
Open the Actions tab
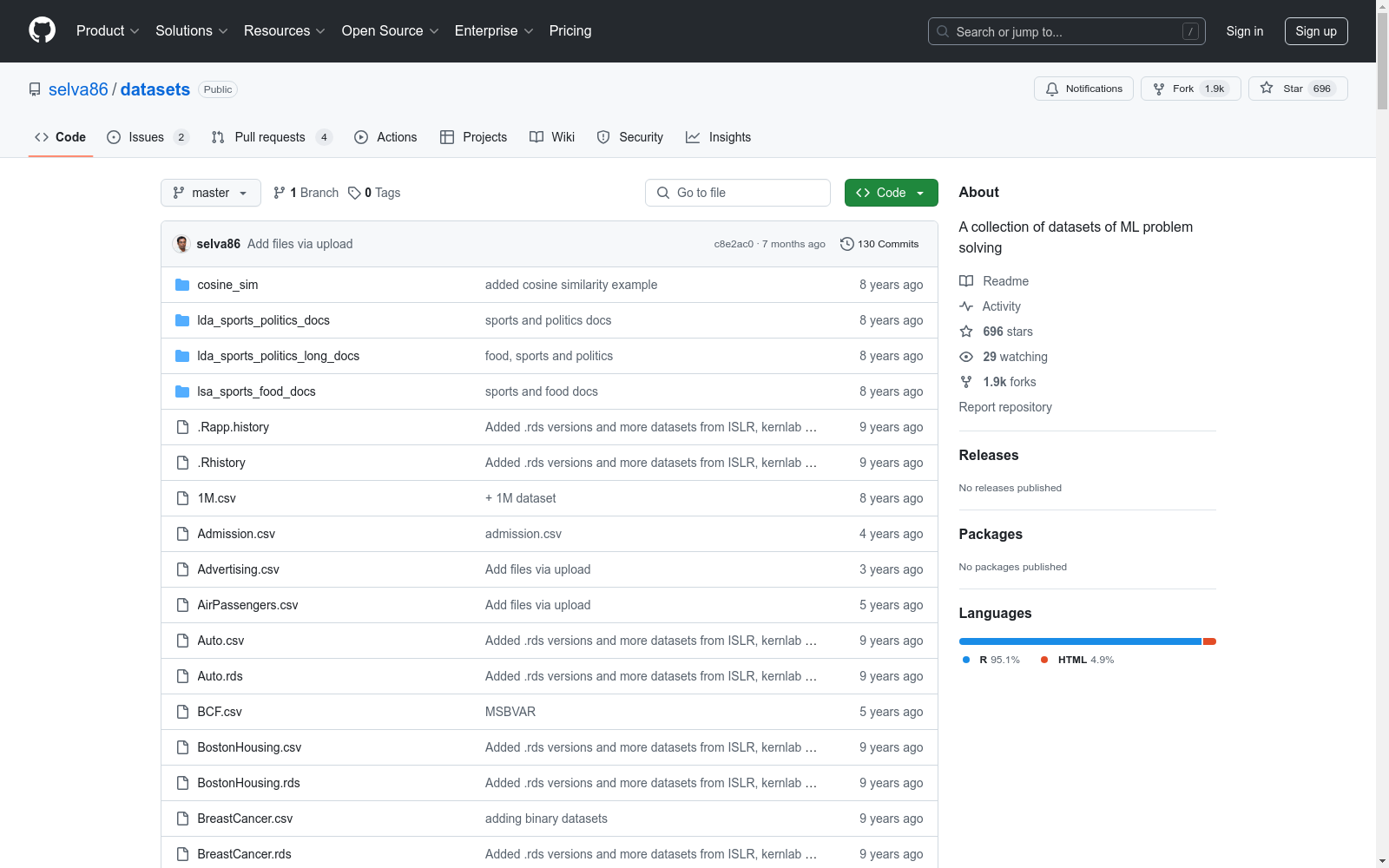click(x=385, y=137)
